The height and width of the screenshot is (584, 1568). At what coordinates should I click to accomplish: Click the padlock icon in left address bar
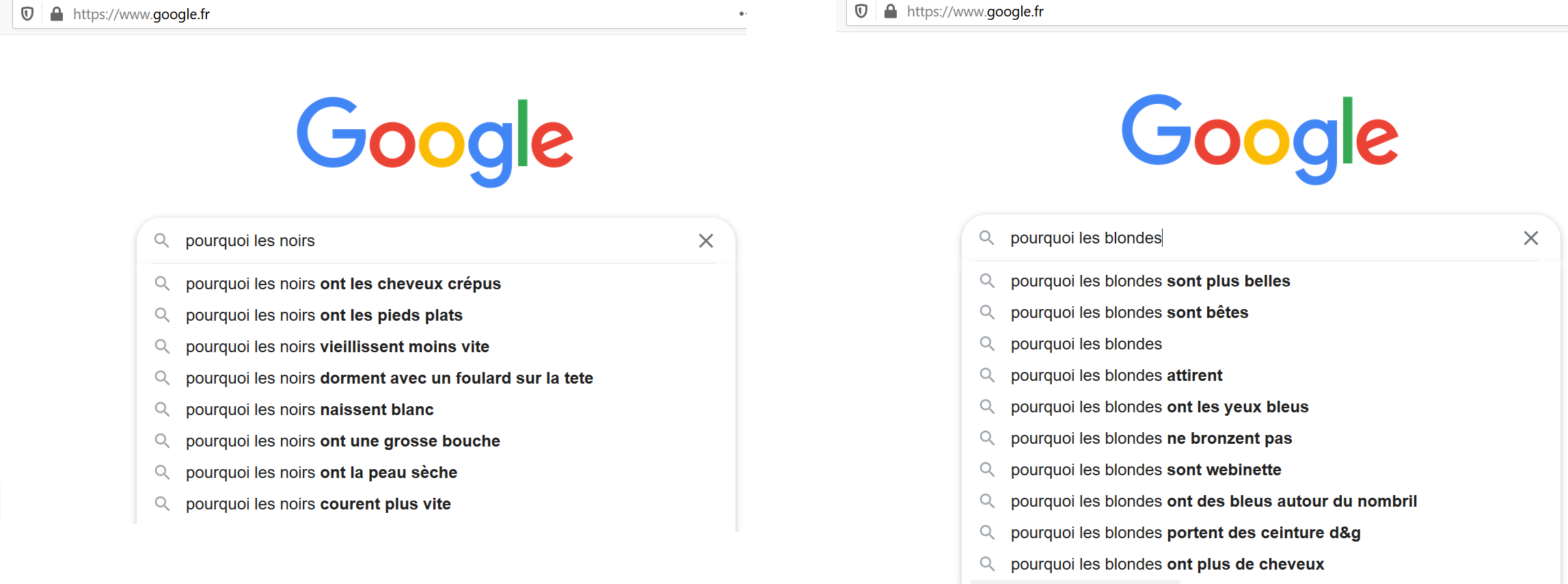(x=57, y=14)
